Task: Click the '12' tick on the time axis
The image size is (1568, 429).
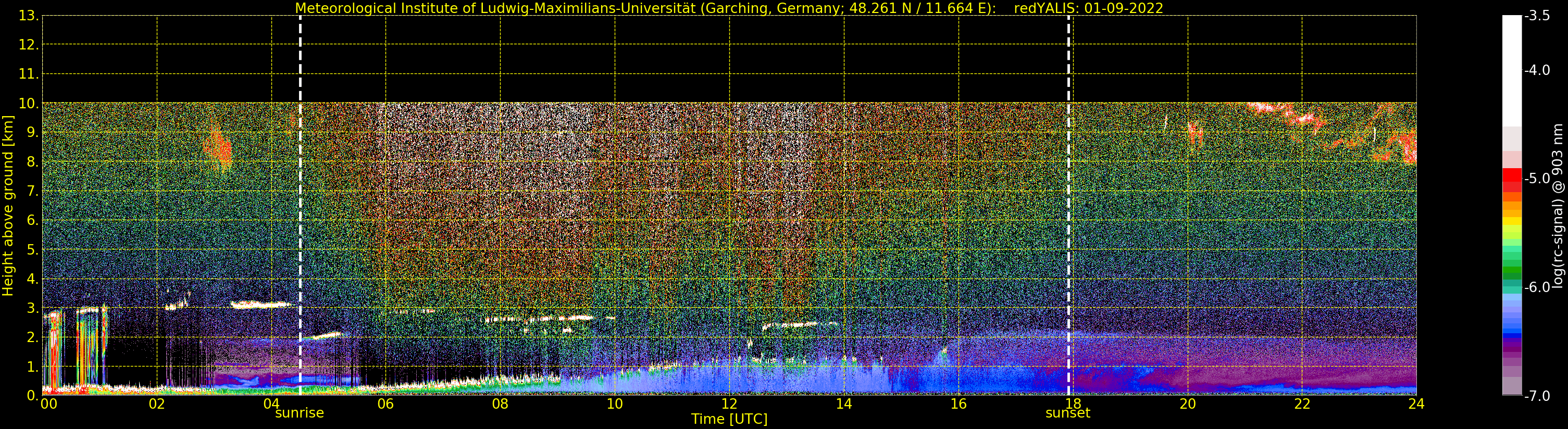Action: (729, 404)
